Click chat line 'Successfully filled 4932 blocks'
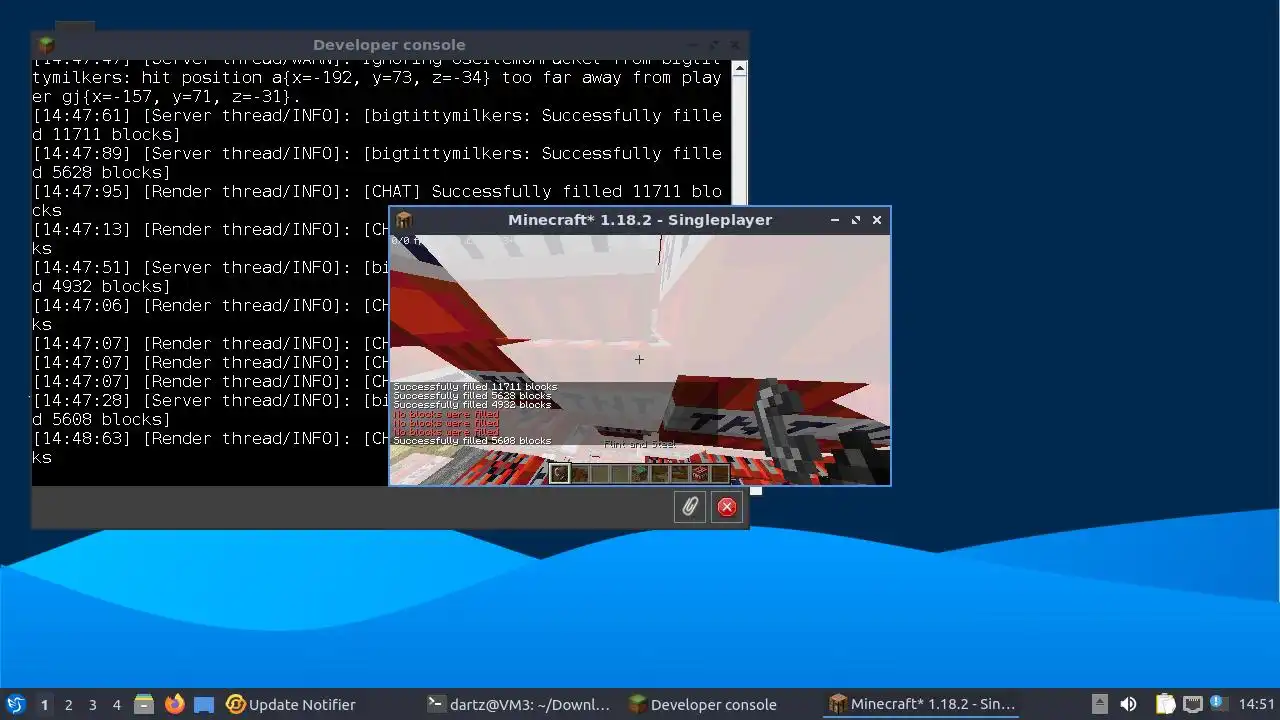1280x720 pixels. click(472, 405)
